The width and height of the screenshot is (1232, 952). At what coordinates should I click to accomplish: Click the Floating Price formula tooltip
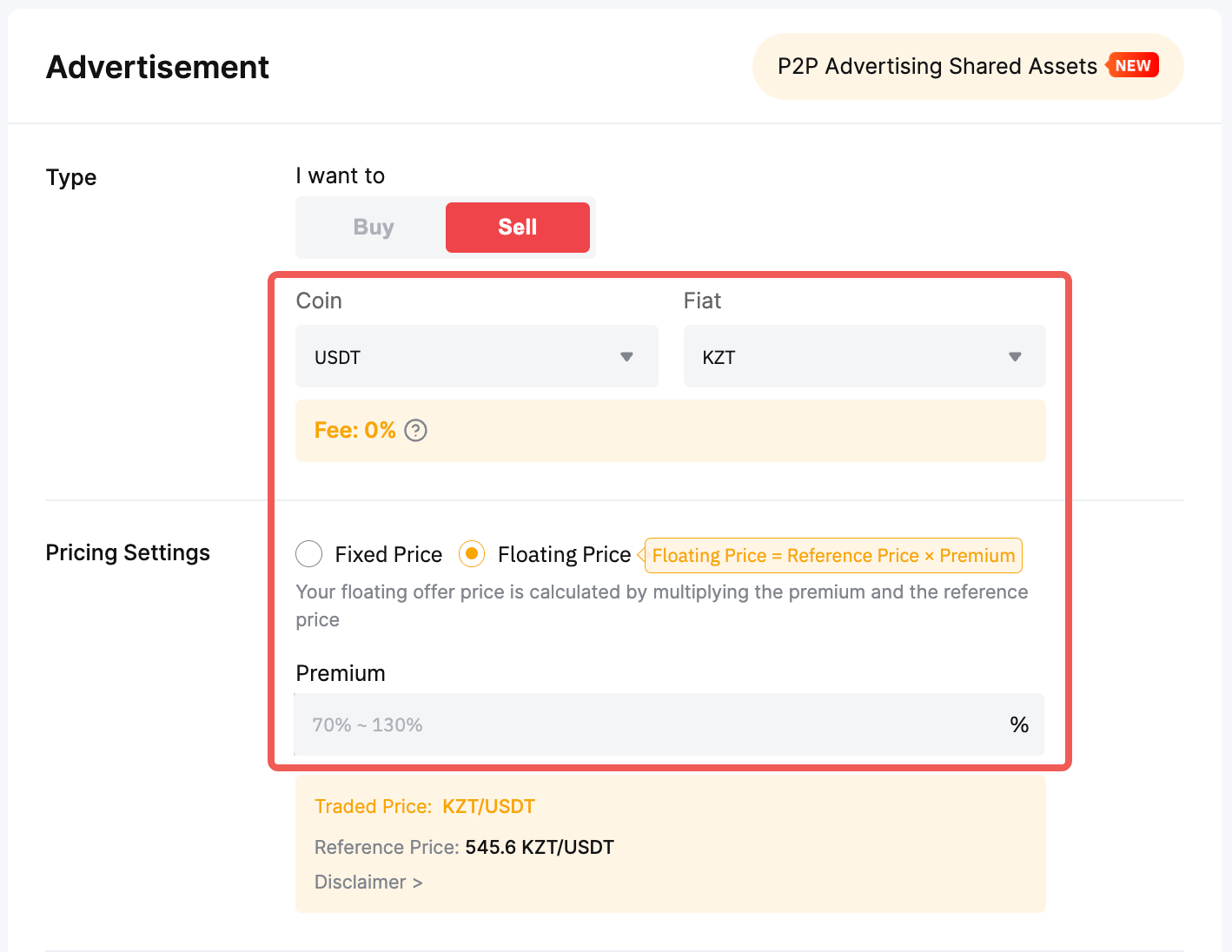point(832,556)
